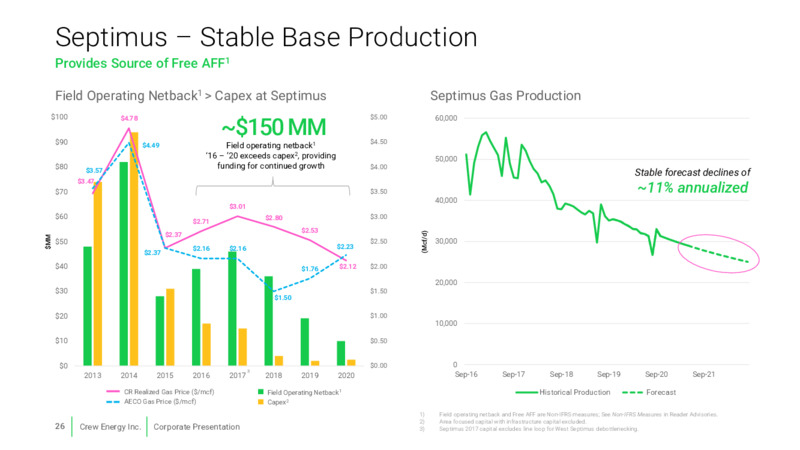Click the pink line swatch for CR Realized Gas Price
Viewport: 800px width, 450px height.
tap(113, 392)
